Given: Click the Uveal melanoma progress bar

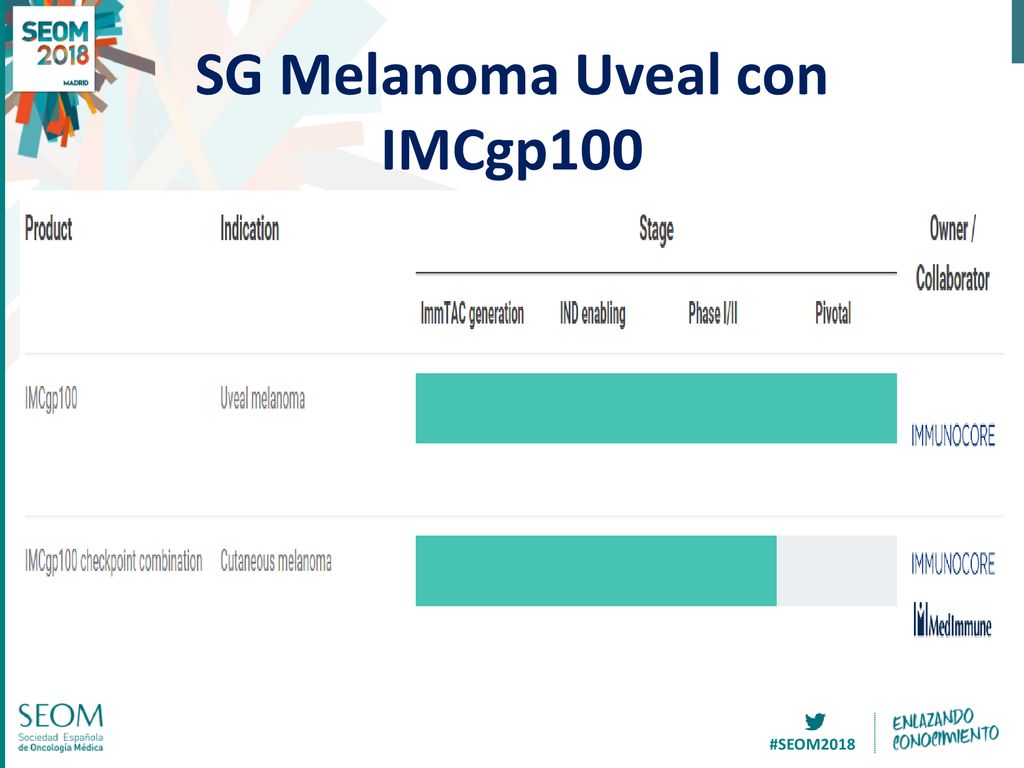Looking at the screenshot, I should click(x=656, y=408).
